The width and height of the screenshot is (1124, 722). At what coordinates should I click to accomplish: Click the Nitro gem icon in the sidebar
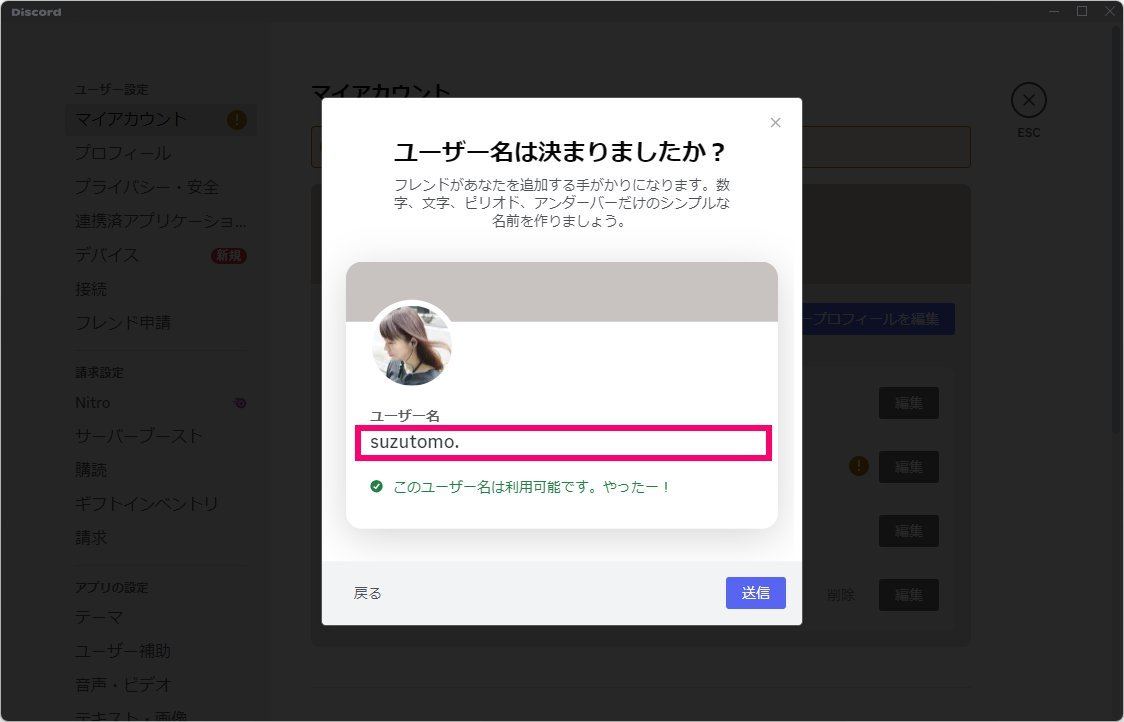[239, 402]
